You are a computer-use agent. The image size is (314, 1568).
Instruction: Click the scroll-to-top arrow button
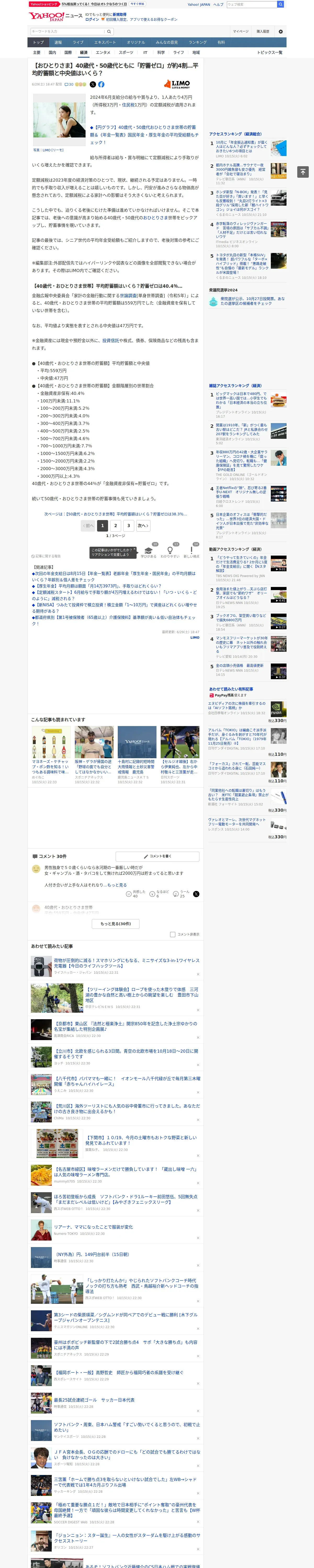[302, 172]
